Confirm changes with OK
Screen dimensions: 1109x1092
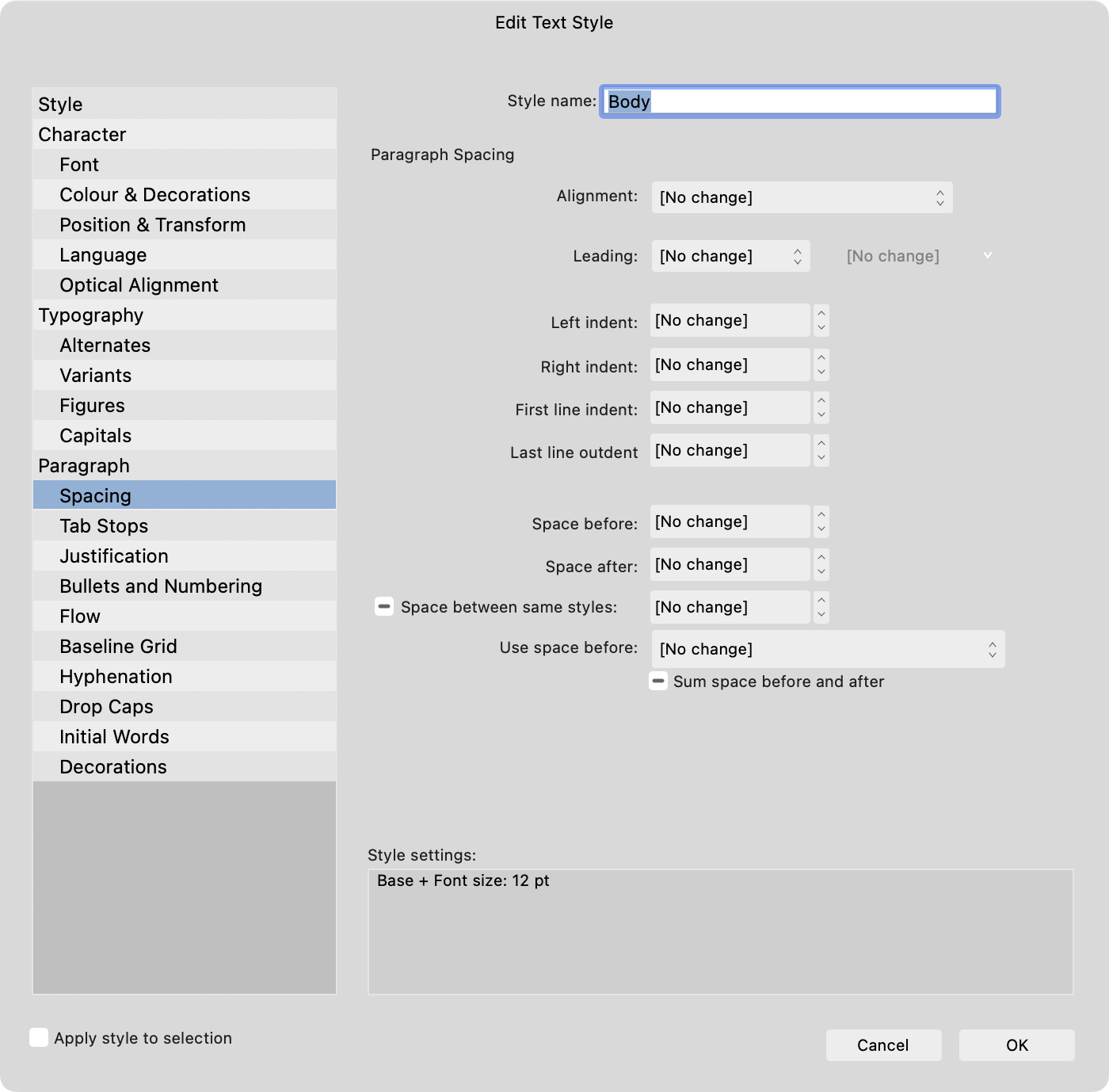[1016, 1044]
